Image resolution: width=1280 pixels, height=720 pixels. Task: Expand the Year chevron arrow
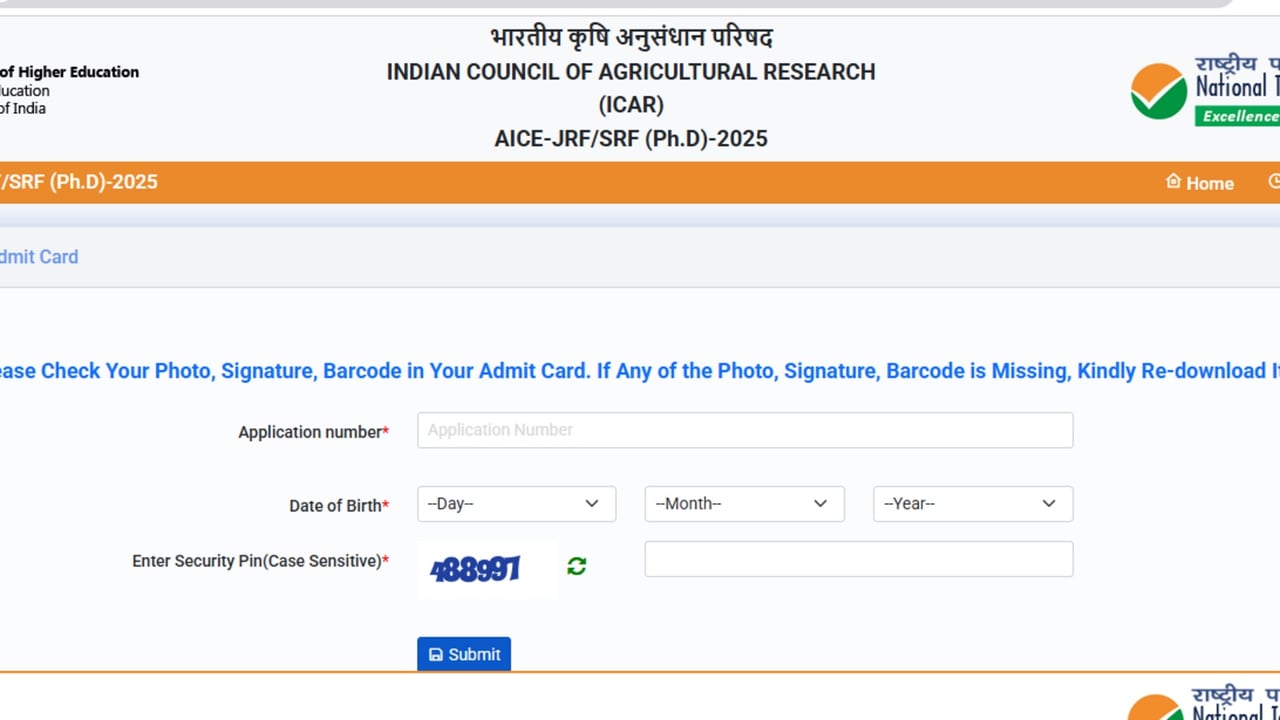1049,504
